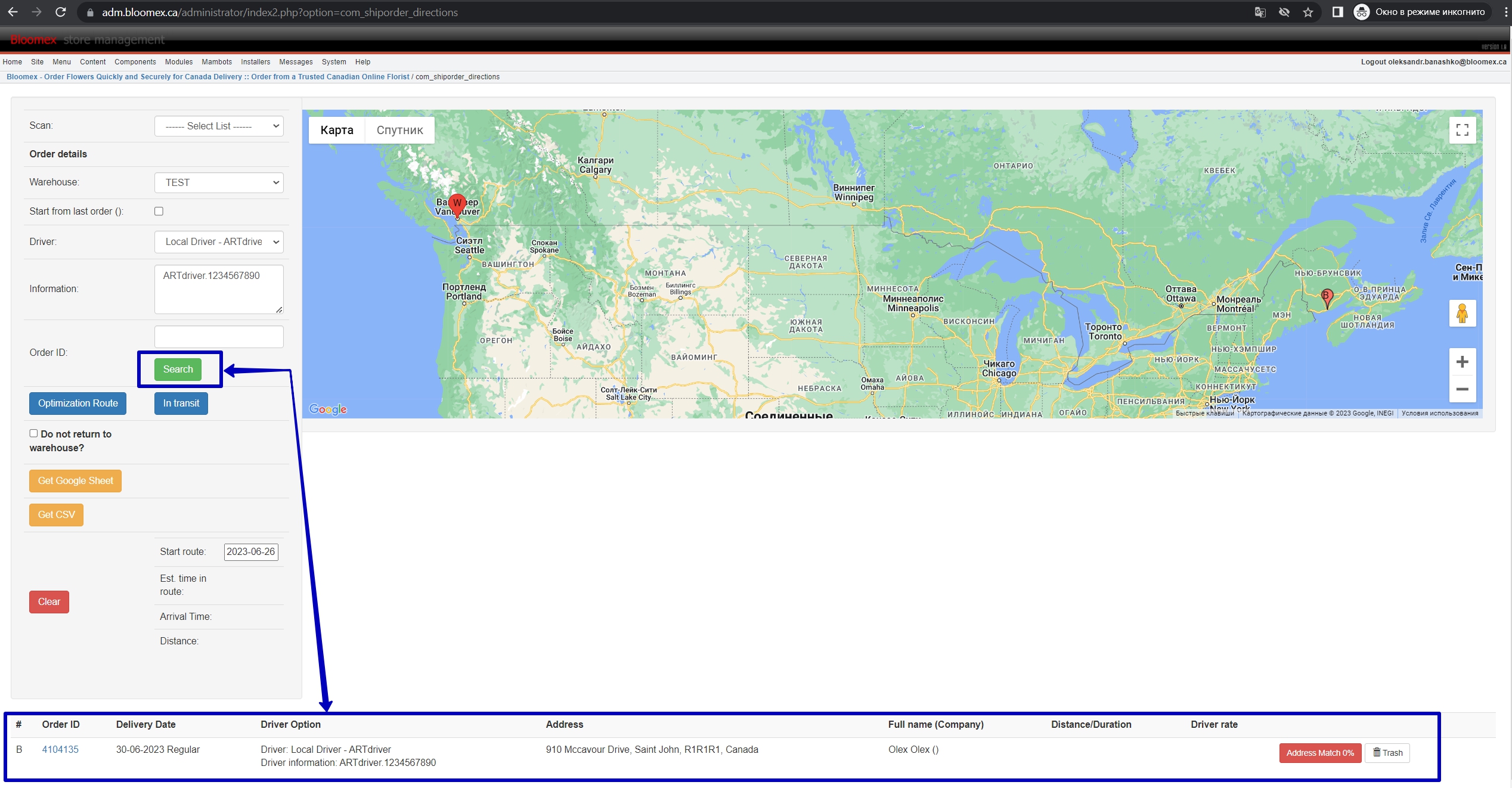This screenshot has width=1512, height=788.
Task: Open browser side panel icon
Action: tap(1337, 12)
